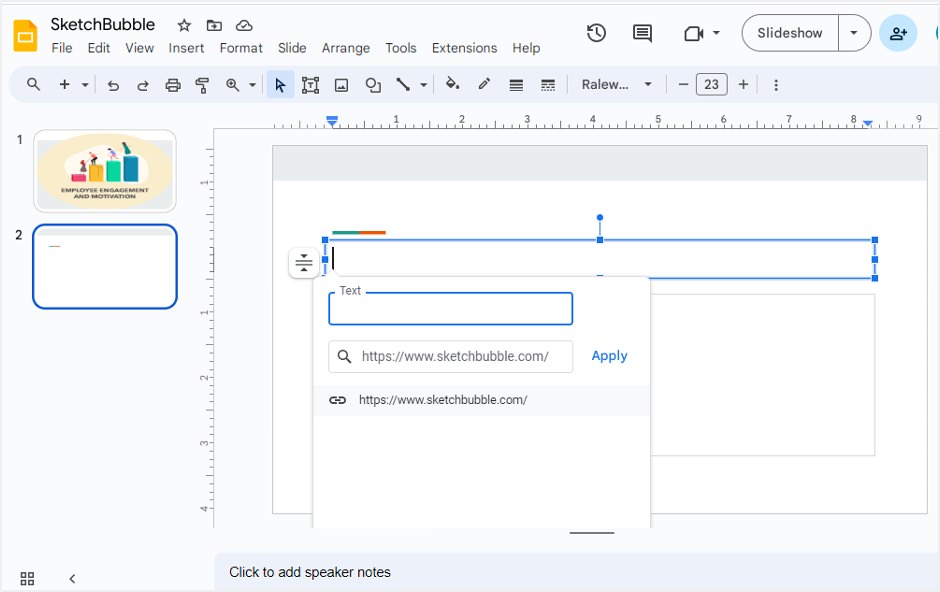Open version history clock icon
Viewport: 940px width, 592px height.
[x=596, y=33]
